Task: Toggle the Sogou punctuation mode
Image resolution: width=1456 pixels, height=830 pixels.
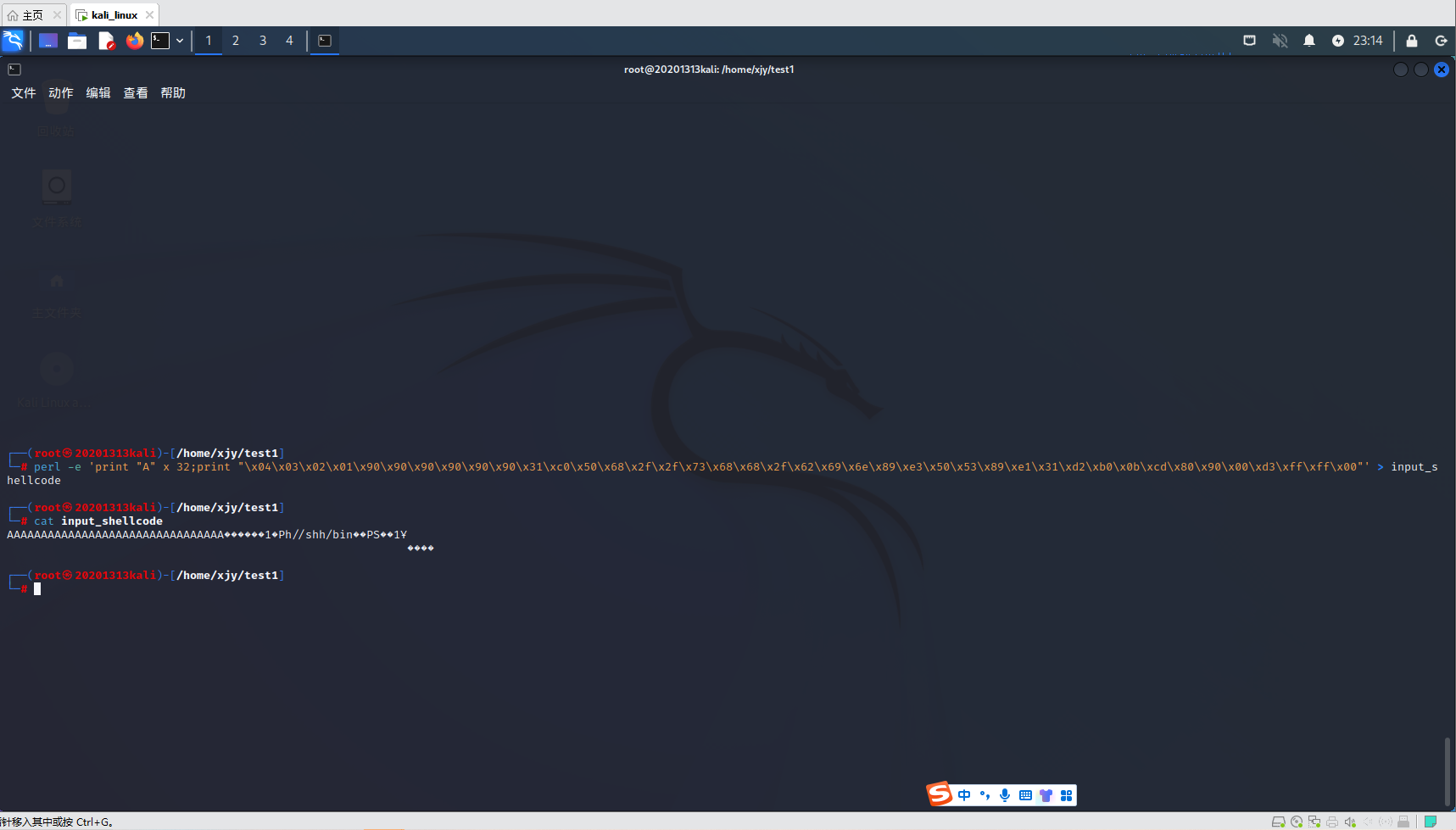Action: pyautogui.click(x=985, y=795)
